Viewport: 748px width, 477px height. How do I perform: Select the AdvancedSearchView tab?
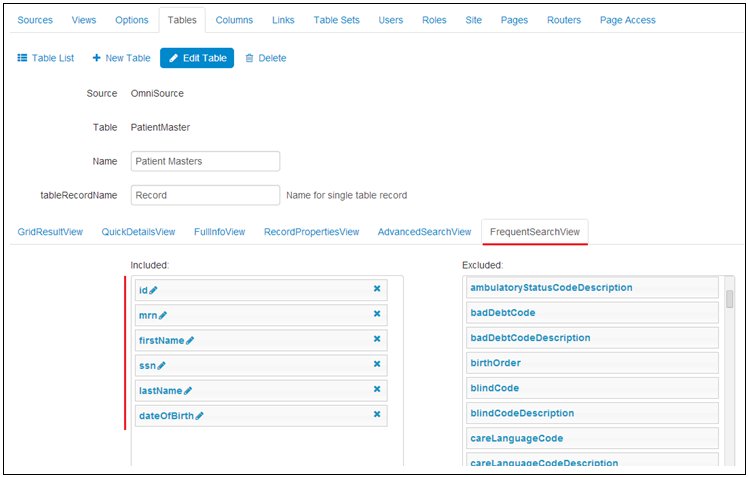coord(424,232)
